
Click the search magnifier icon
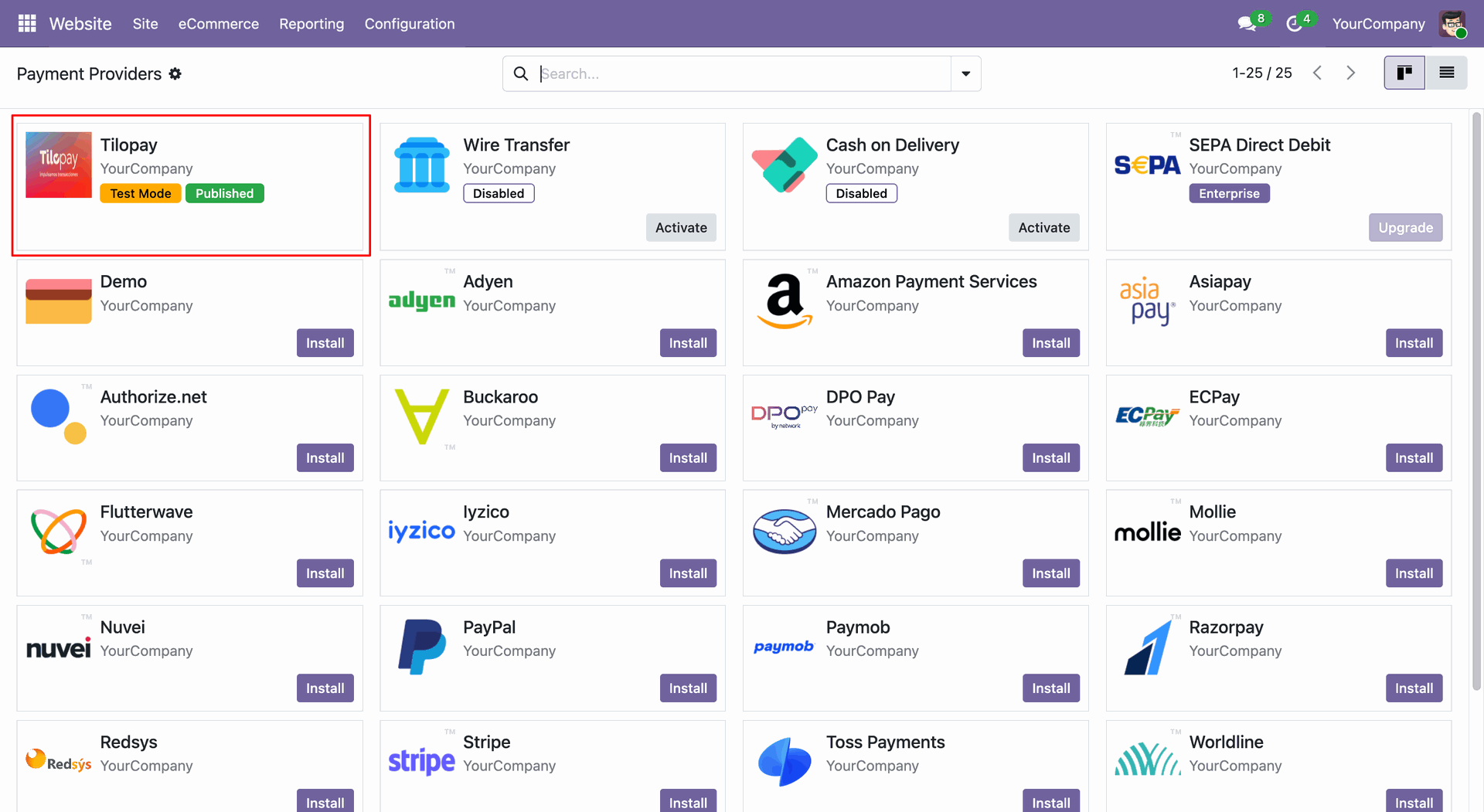pyautogui.click(x=521, y=73)
